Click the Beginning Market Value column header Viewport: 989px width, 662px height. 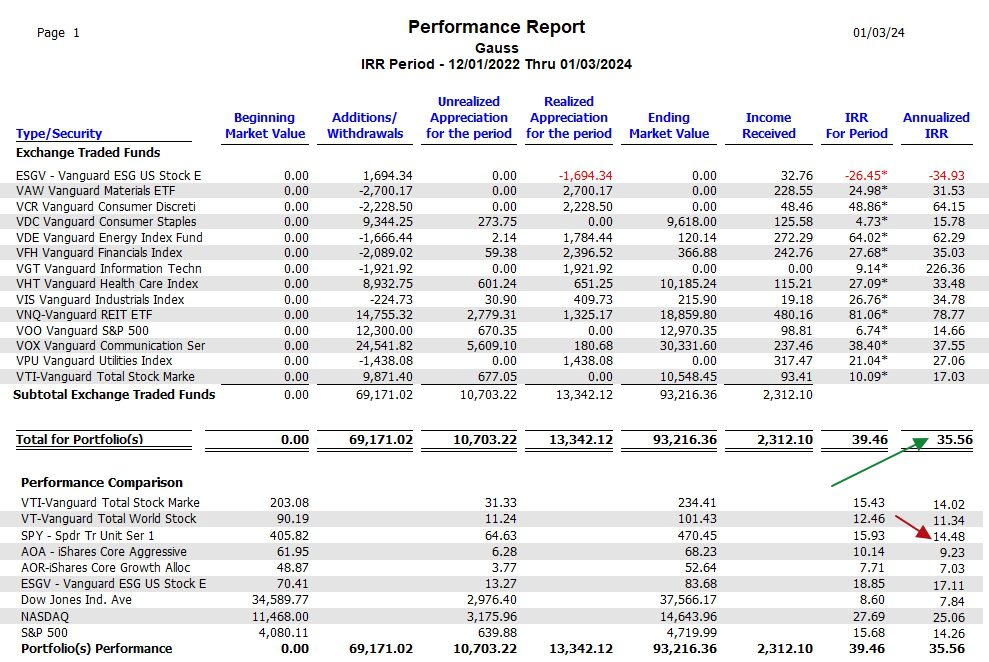click(265, 125)
